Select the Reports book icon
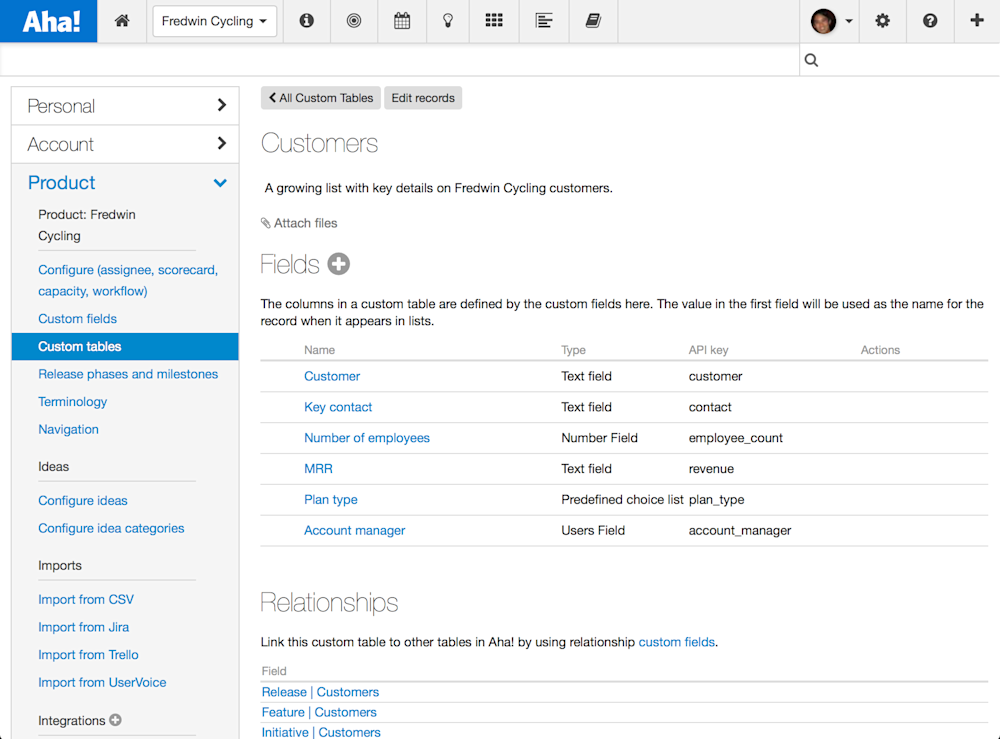 pyautogui.click(x=592, y=21)
